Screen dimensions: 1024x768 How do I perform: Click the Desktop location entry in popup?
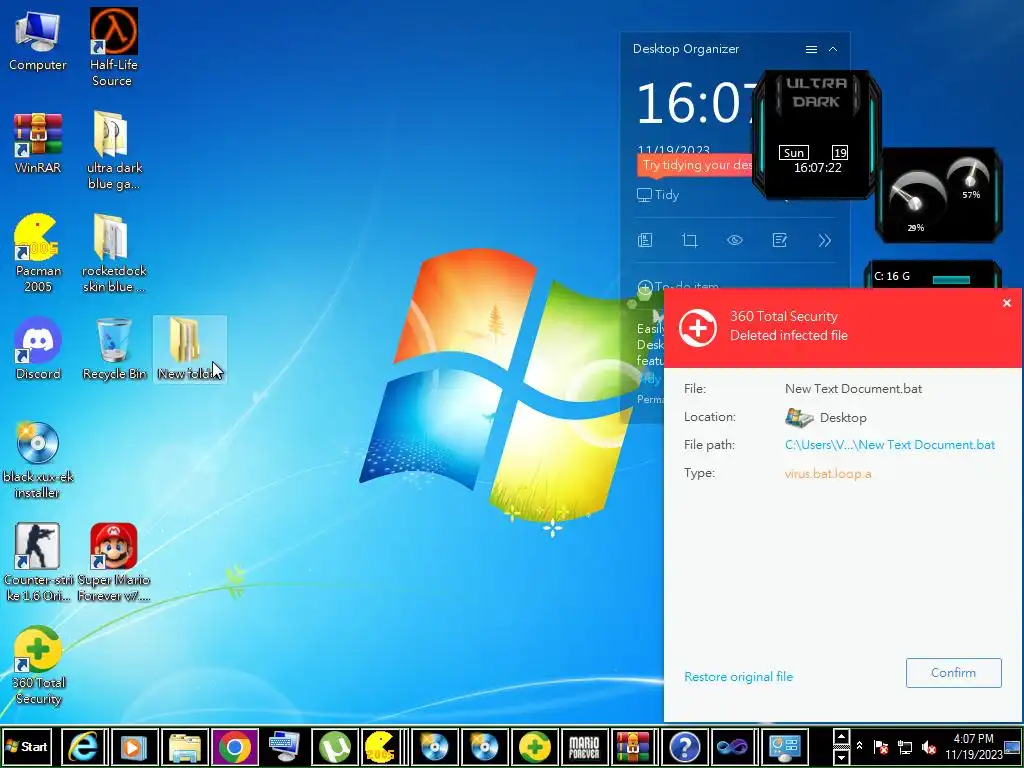coord(825,417)
